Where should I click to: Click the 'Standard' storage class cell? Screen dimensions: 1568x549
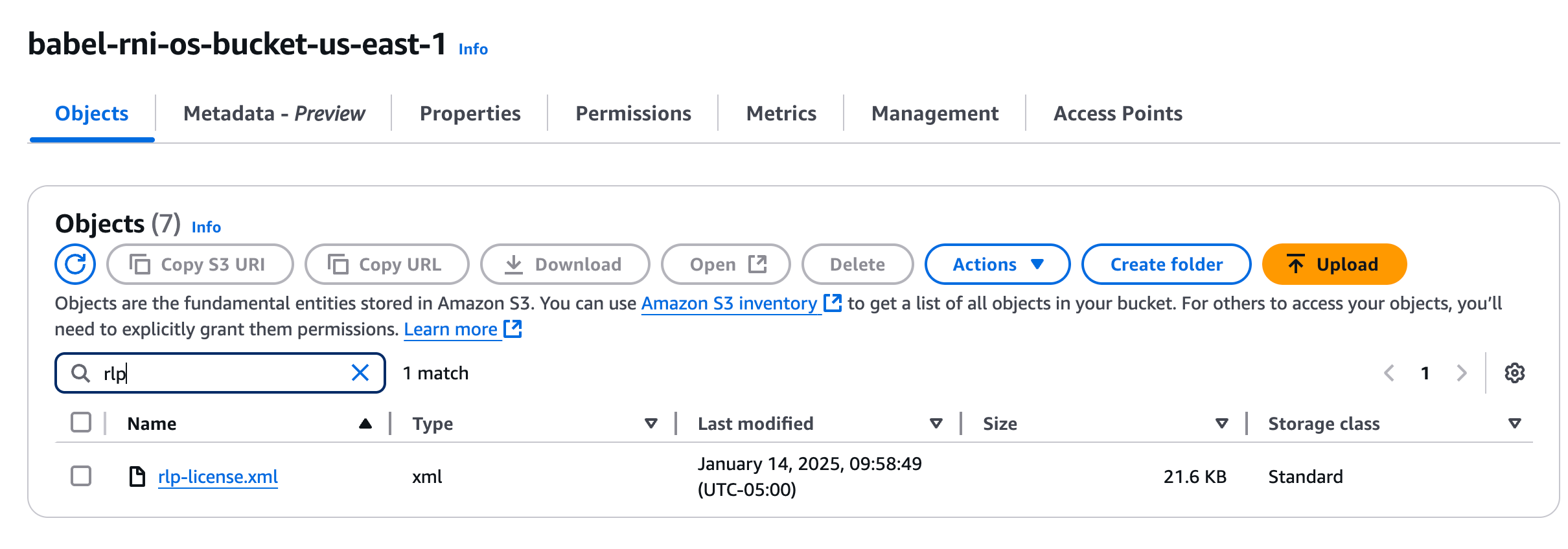pyautogui.click(x=1305, y=476)
